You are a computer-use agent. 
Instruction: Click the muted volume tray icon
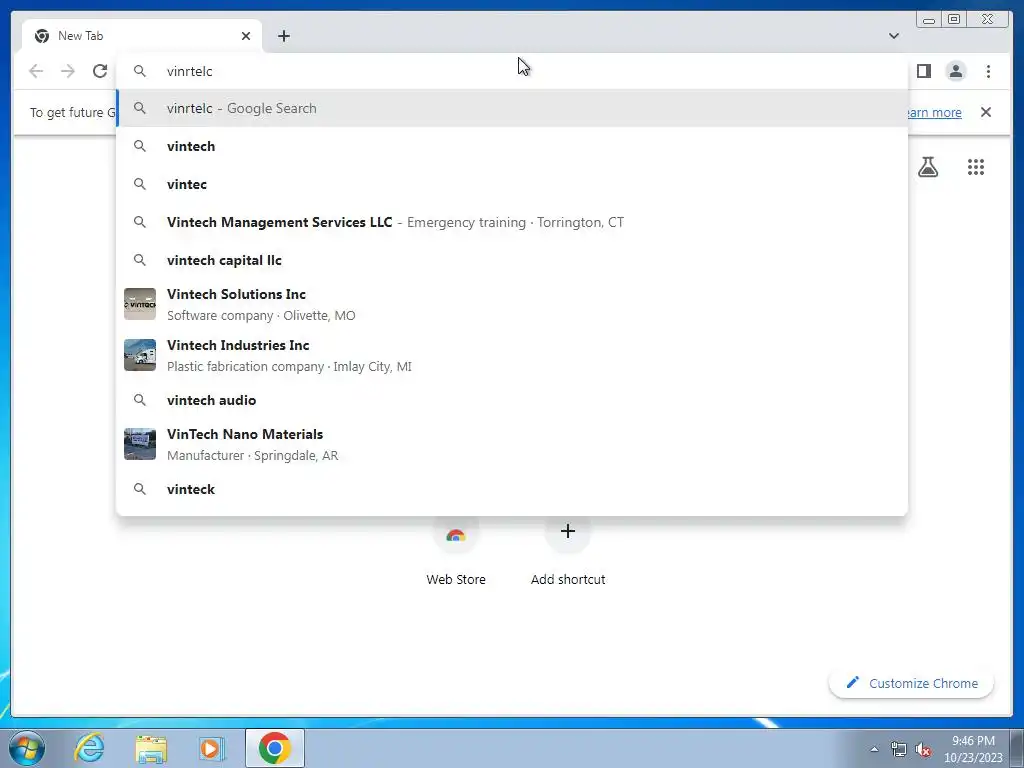click(x=923, y=749)
